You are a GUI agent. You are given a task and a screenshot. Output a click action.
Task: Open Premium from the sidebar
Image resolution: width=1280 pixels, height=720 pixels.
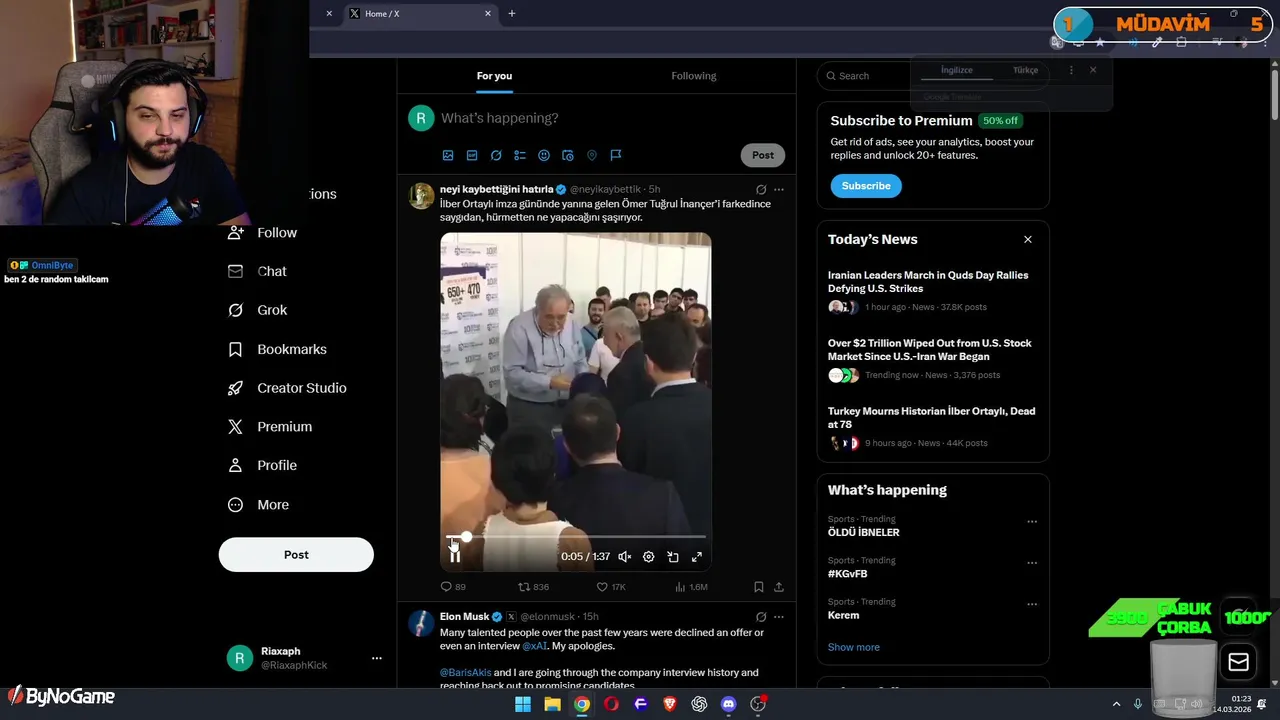pyautogui.click(x=271, y=427)
